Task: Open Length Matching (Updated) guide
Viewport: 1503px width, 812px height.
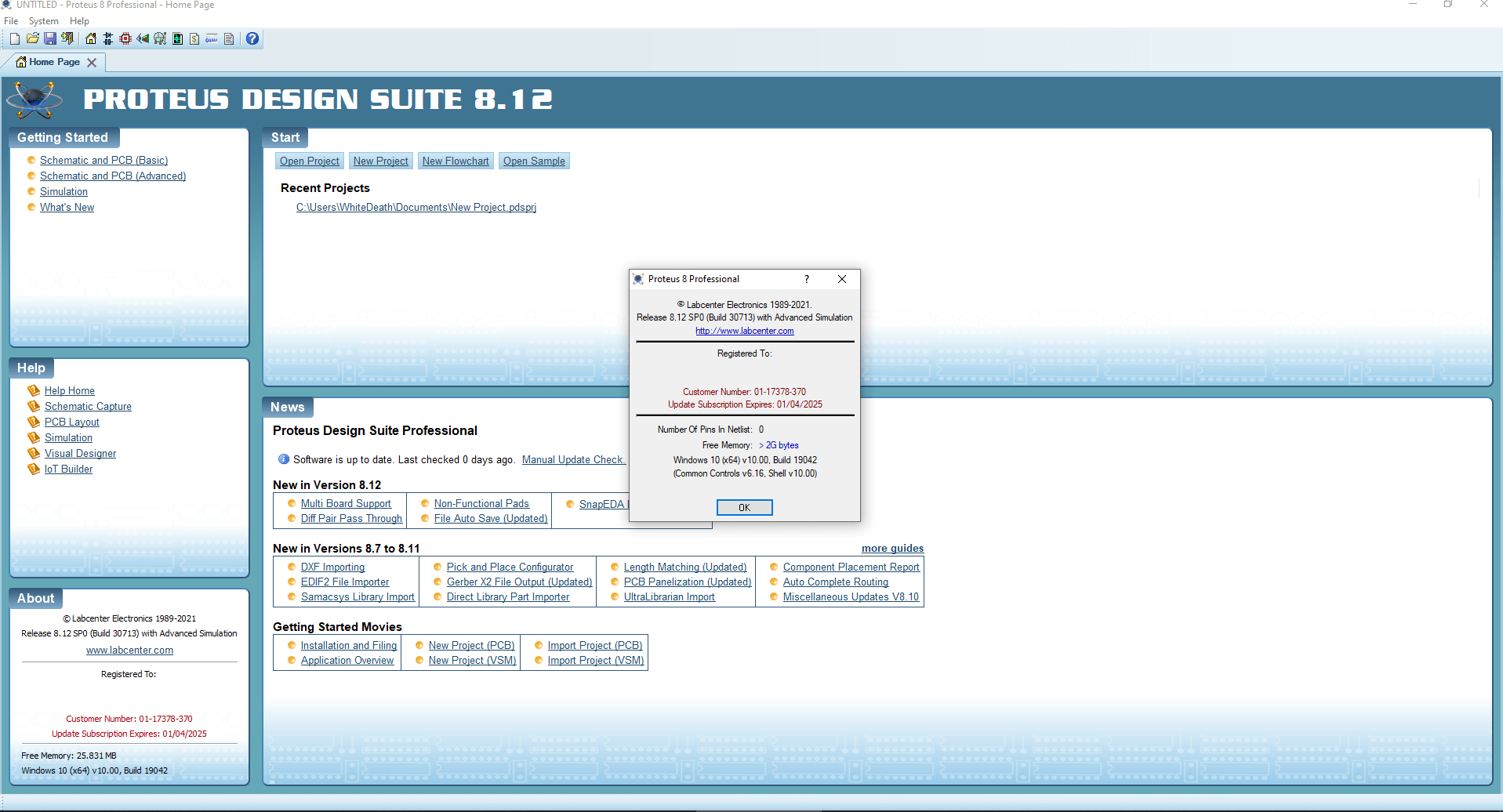Action: 685,567
